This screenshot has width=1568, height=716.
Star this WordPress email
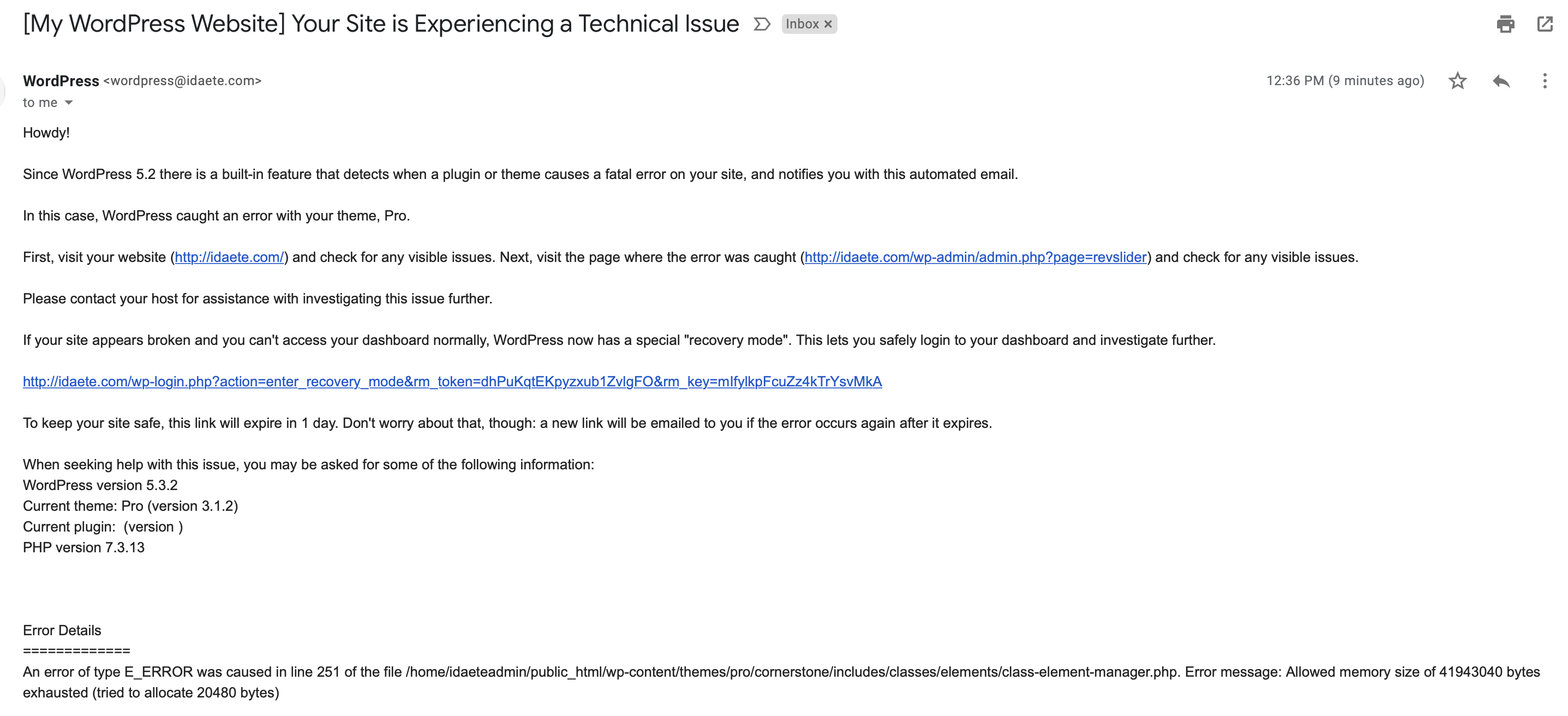click(1457, 81)
